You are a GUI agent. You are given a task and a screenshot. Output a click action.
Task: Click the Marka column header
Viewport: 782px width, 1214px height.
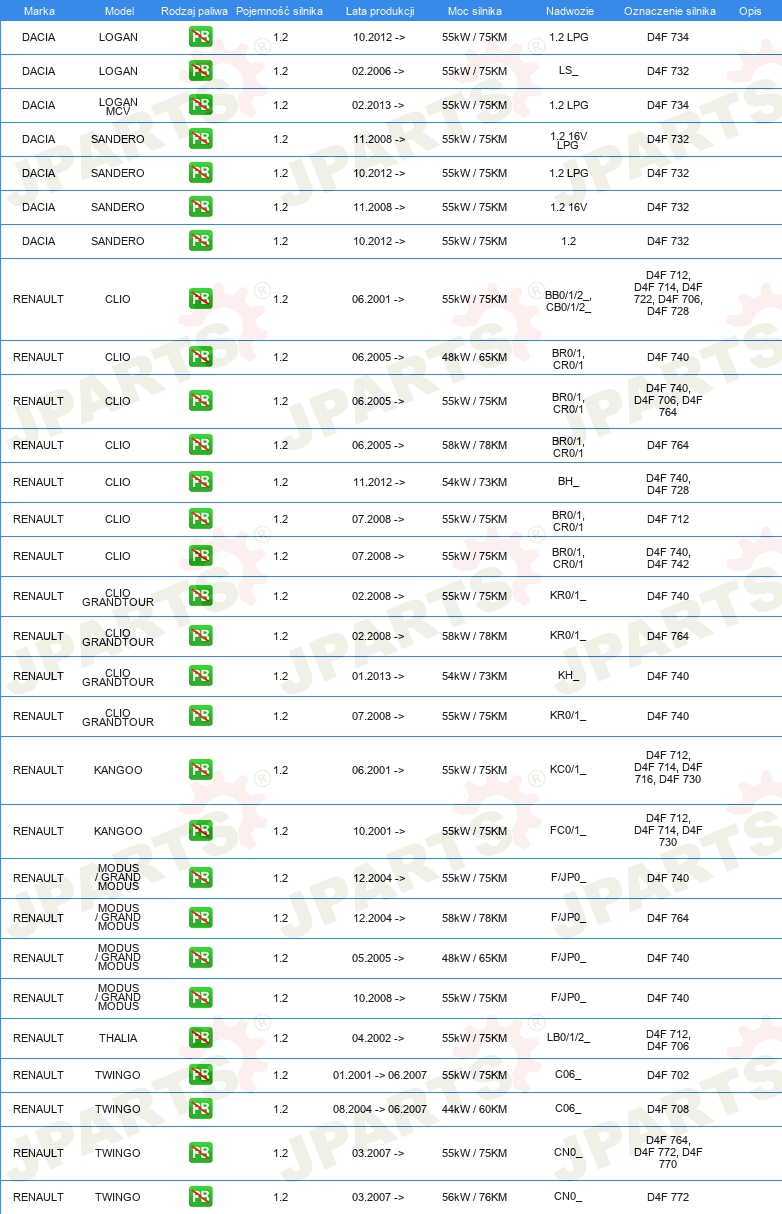coord(38,11)
